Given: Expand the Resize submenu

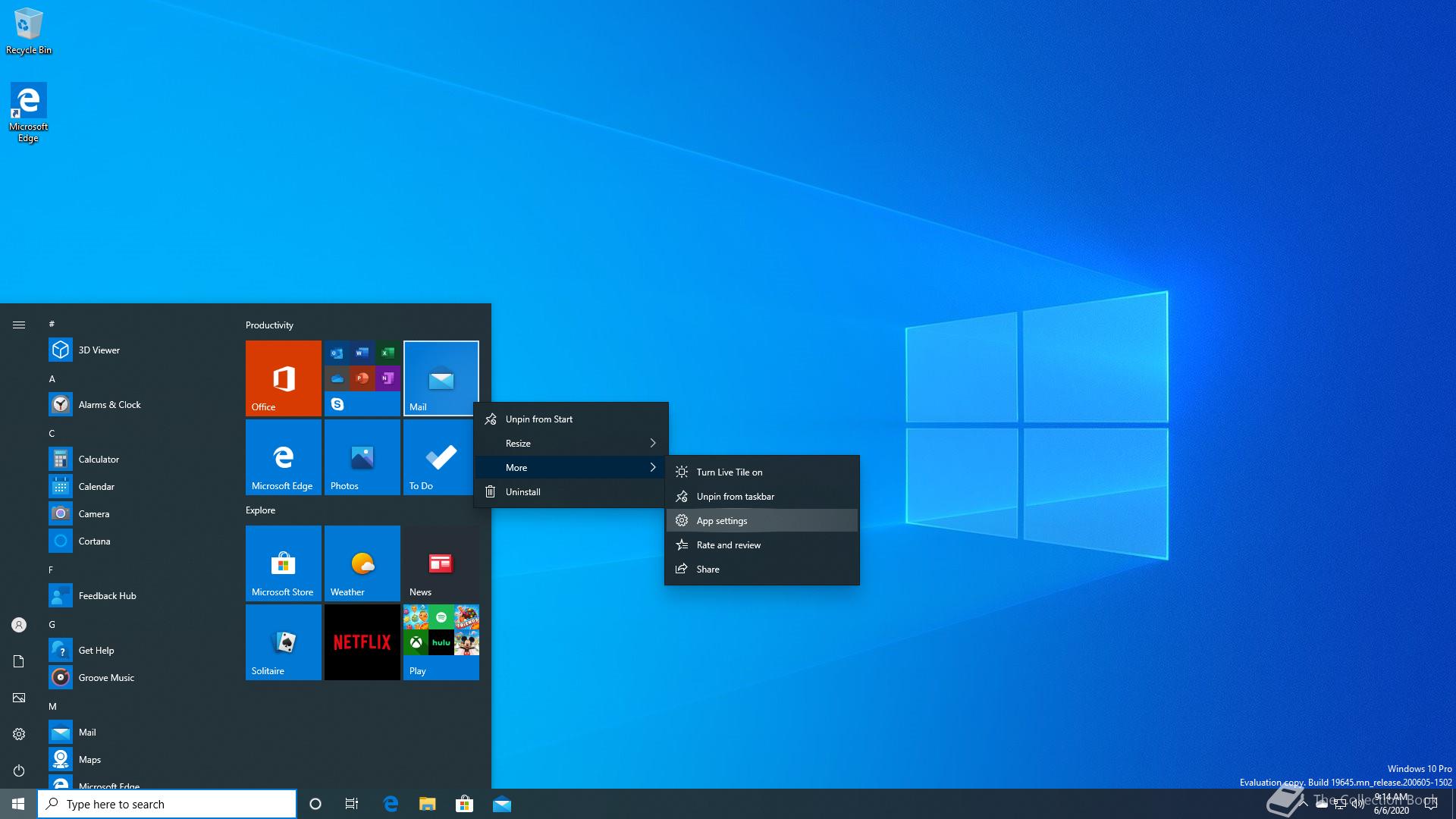Looking at the screenshot, I should (x=571, y=443).
